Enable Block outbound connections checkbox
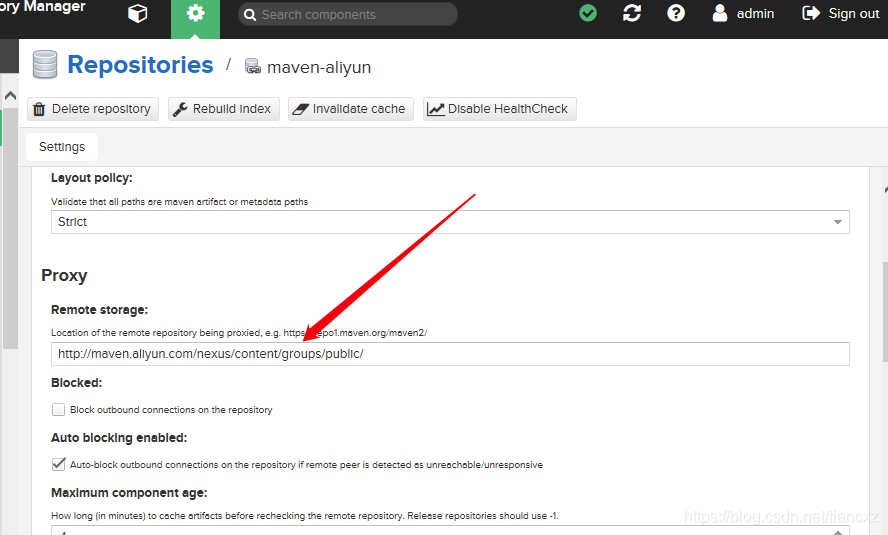The image size is (888, 535). click(x=59, y=410)
